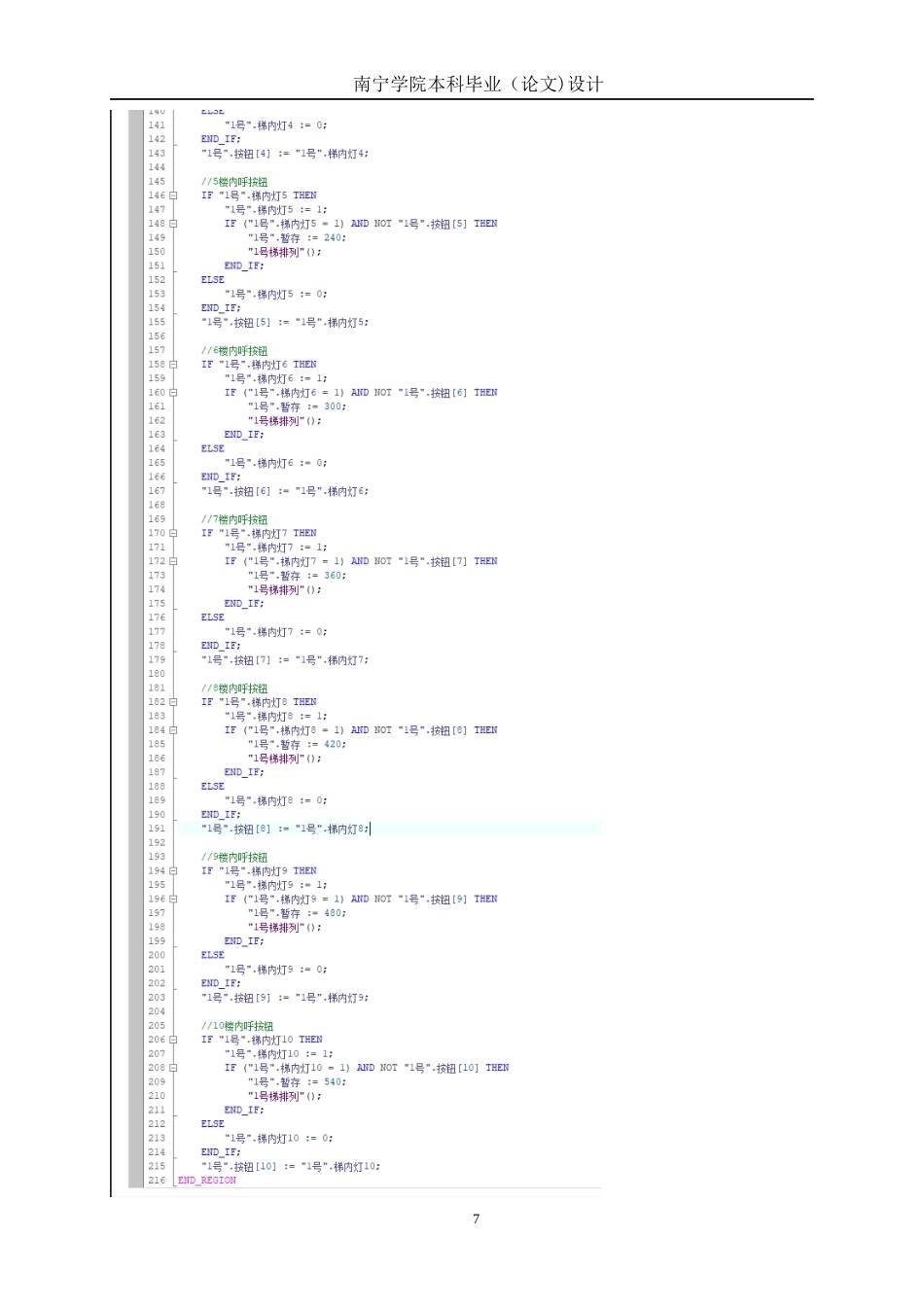Click the ELSE keyword at line 212
The image size is (924, 1307).
tap(213, 1124)
